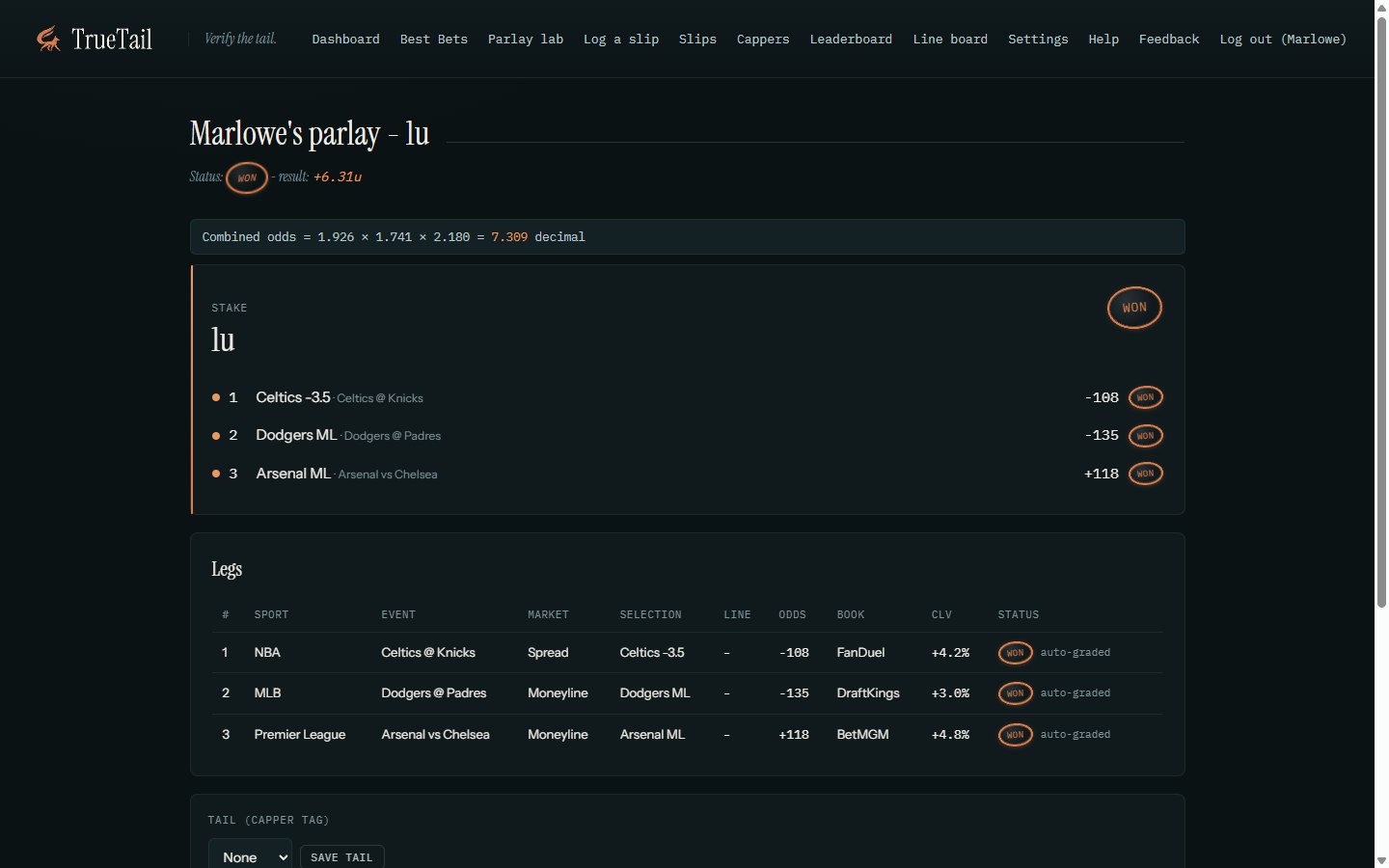Click orange bullet of Celtics -3.5 leg
Viewport: 1389px width, 868px height.
pos(216,397)
